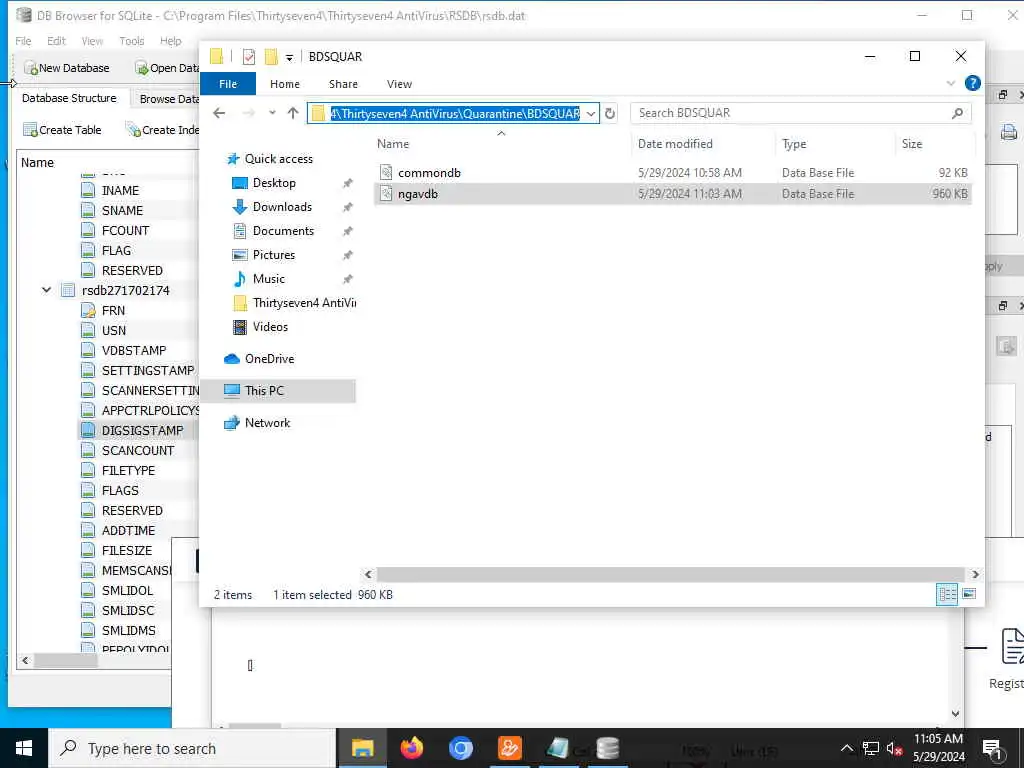Screen dimensions: 1024x768
Task: Switch to details view layout icon
Action: [946, 594]
